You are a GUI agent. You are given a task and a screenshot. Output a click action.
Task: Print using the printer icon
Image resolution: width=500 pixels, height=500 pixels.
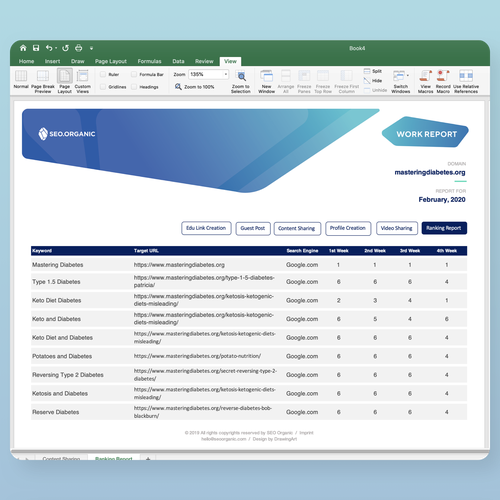78,48
